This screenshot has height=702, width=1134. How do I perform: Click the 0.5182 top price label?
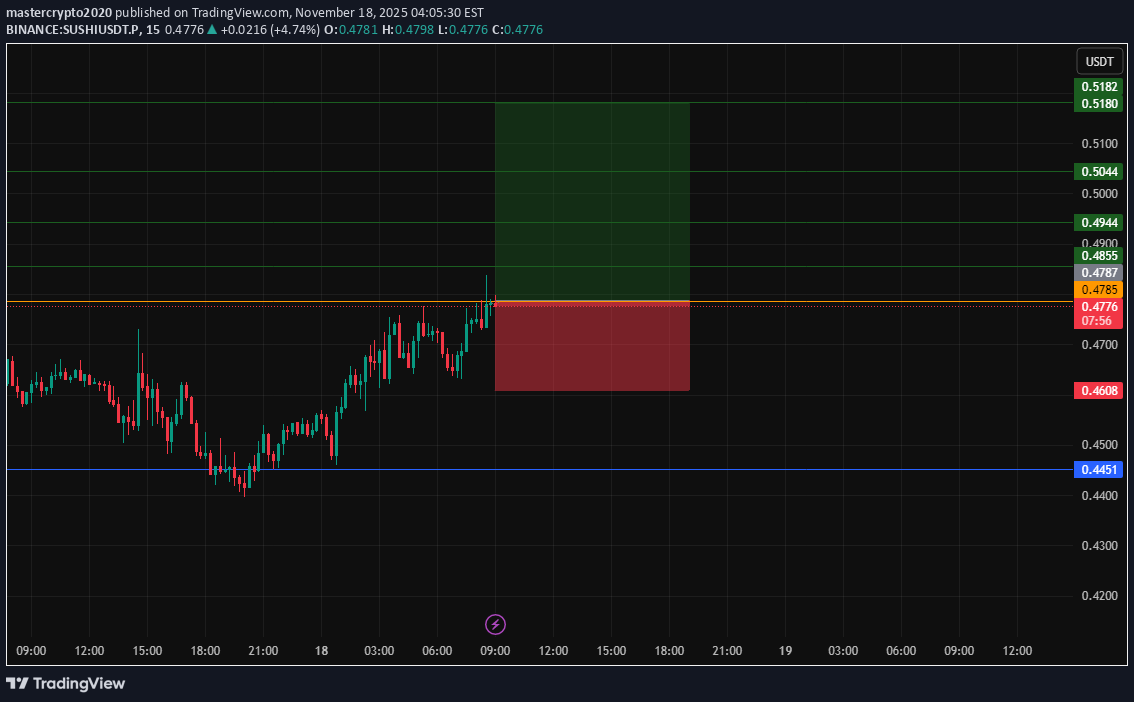coord(1099,86)
